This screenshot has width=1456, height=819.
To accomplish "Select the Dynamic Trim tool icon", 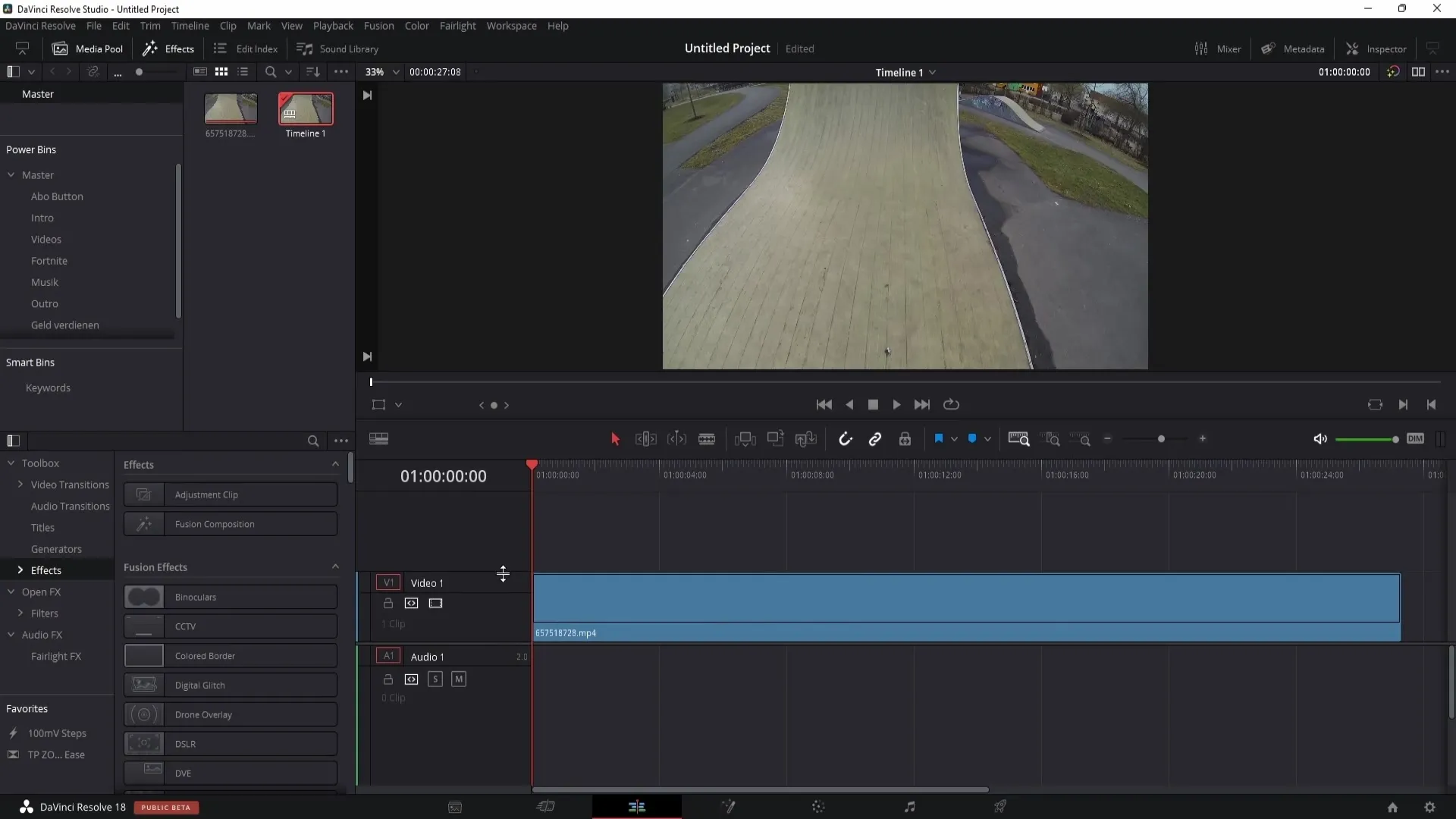I will pyautogui.click(x=677, y=439).
